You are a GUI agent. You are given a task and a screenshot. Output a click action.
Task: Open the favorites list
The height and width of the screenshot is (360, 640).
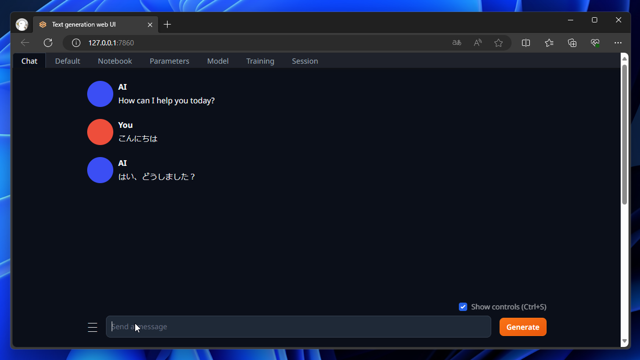pyautogui.click(x=549, y=42)
